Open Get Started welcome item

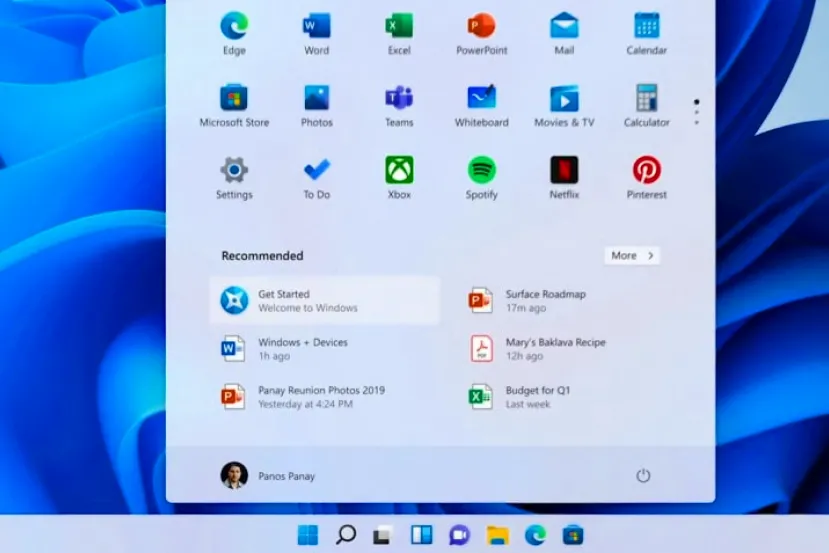(325, 300)
